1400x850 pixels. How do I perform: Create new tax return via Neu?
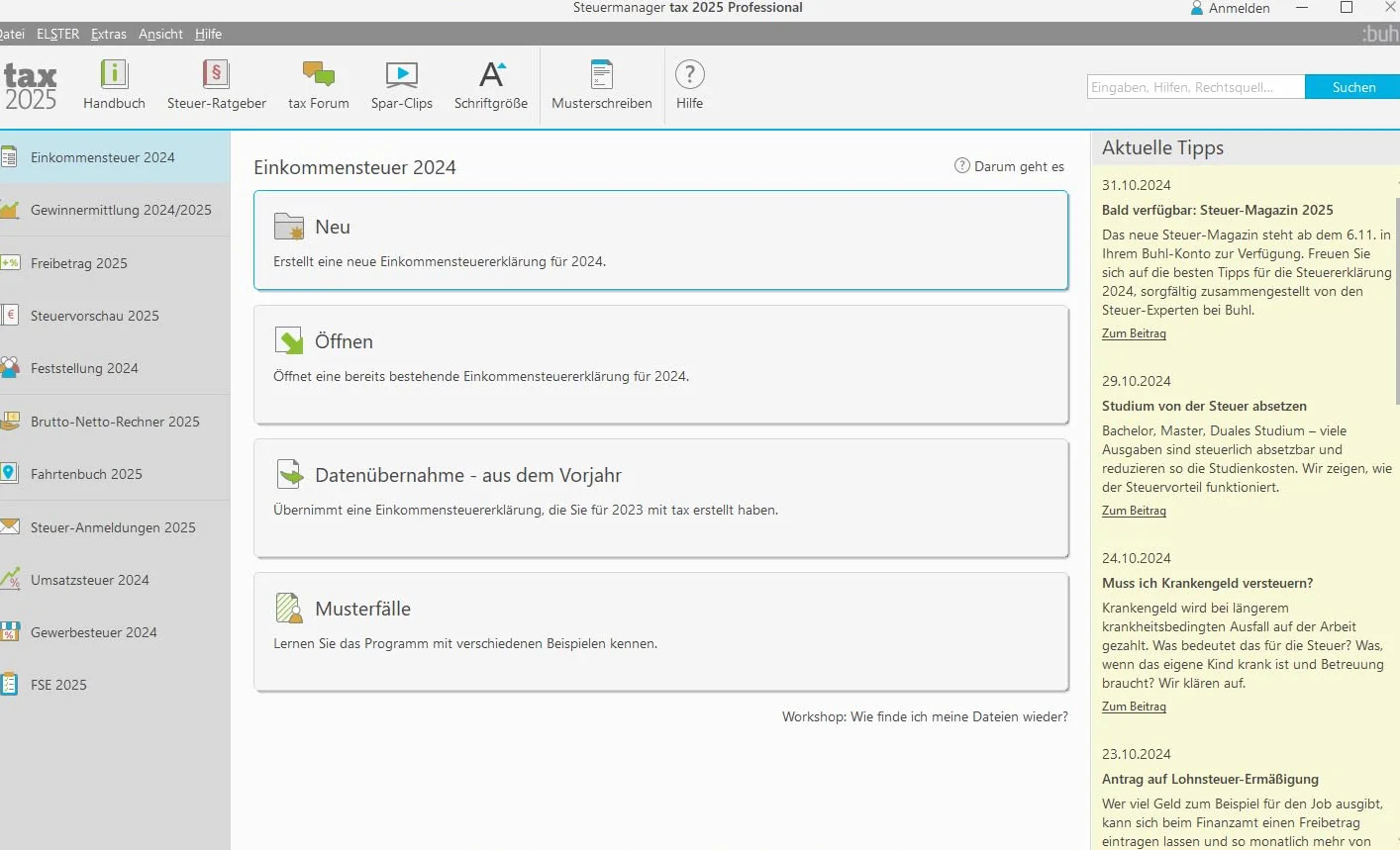point(660,240)
